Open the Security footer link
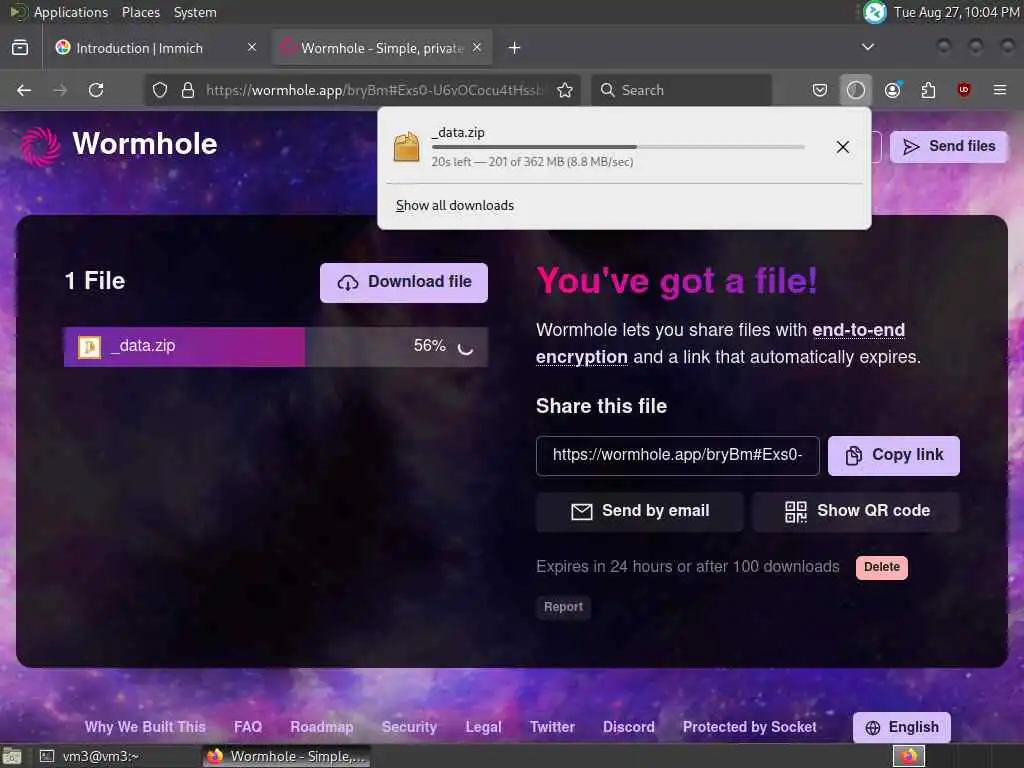Viewport: 1024px width, 768px height. [x=409, y=727]
